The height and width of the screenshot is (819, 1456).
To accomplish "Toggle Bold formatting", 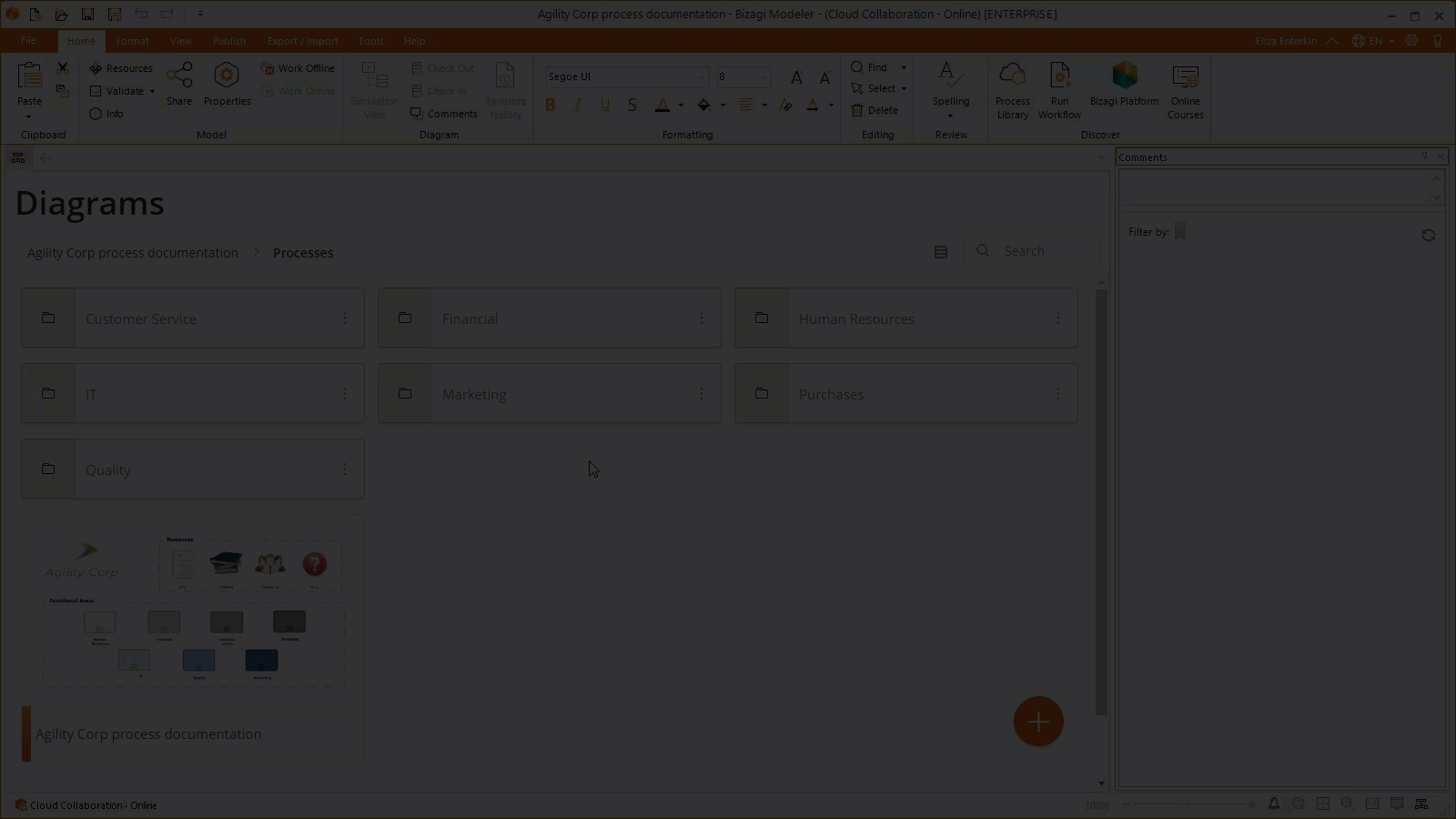I will click(550, 106).
